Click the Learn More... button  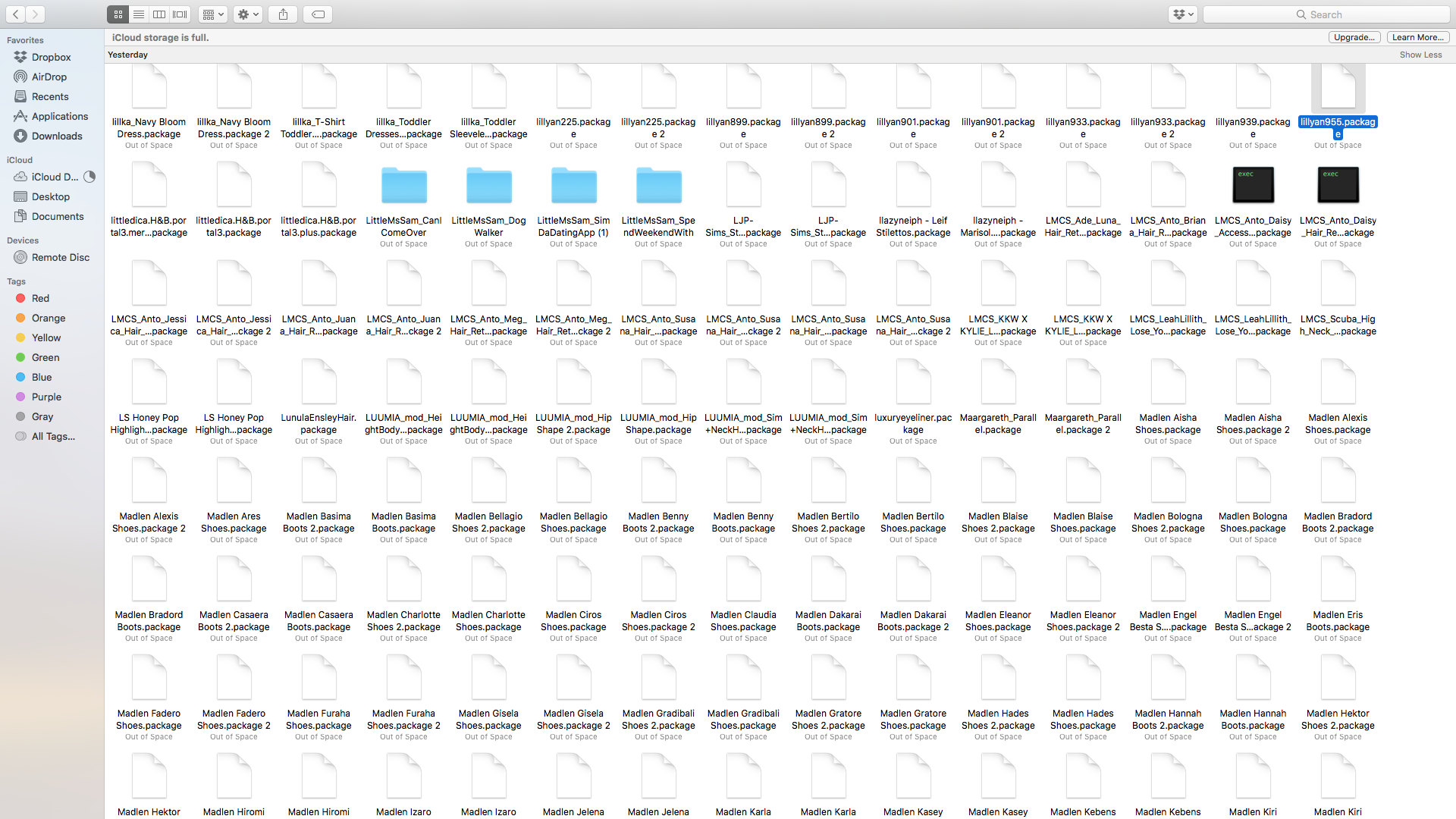click(x=1418, y=37)
